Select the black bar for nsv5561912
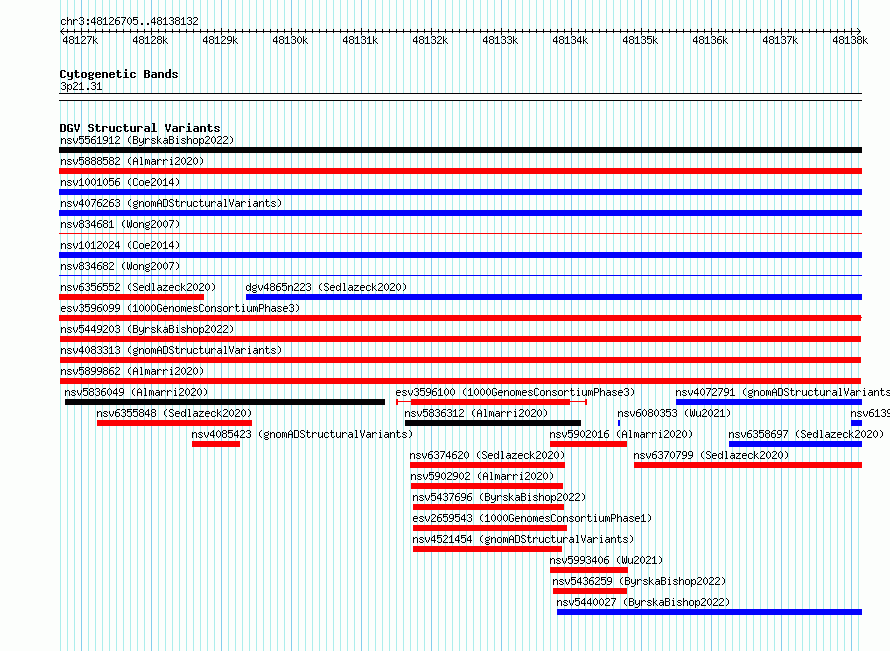Screen dimensions: 890x651 pyautogui.click(x=460, y=150)
